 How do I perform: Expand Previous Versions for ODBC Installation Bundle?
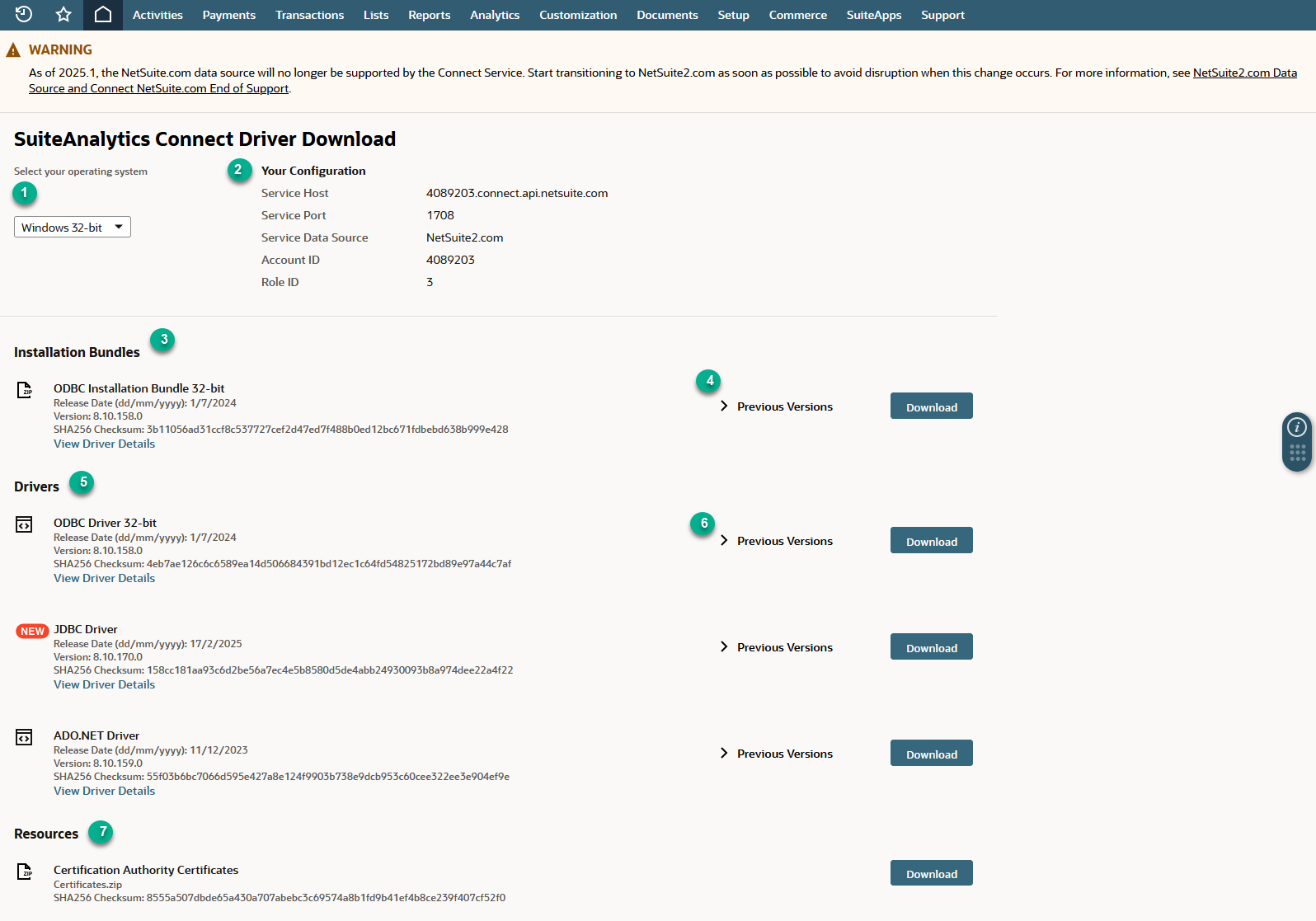(x=776, y=406)
